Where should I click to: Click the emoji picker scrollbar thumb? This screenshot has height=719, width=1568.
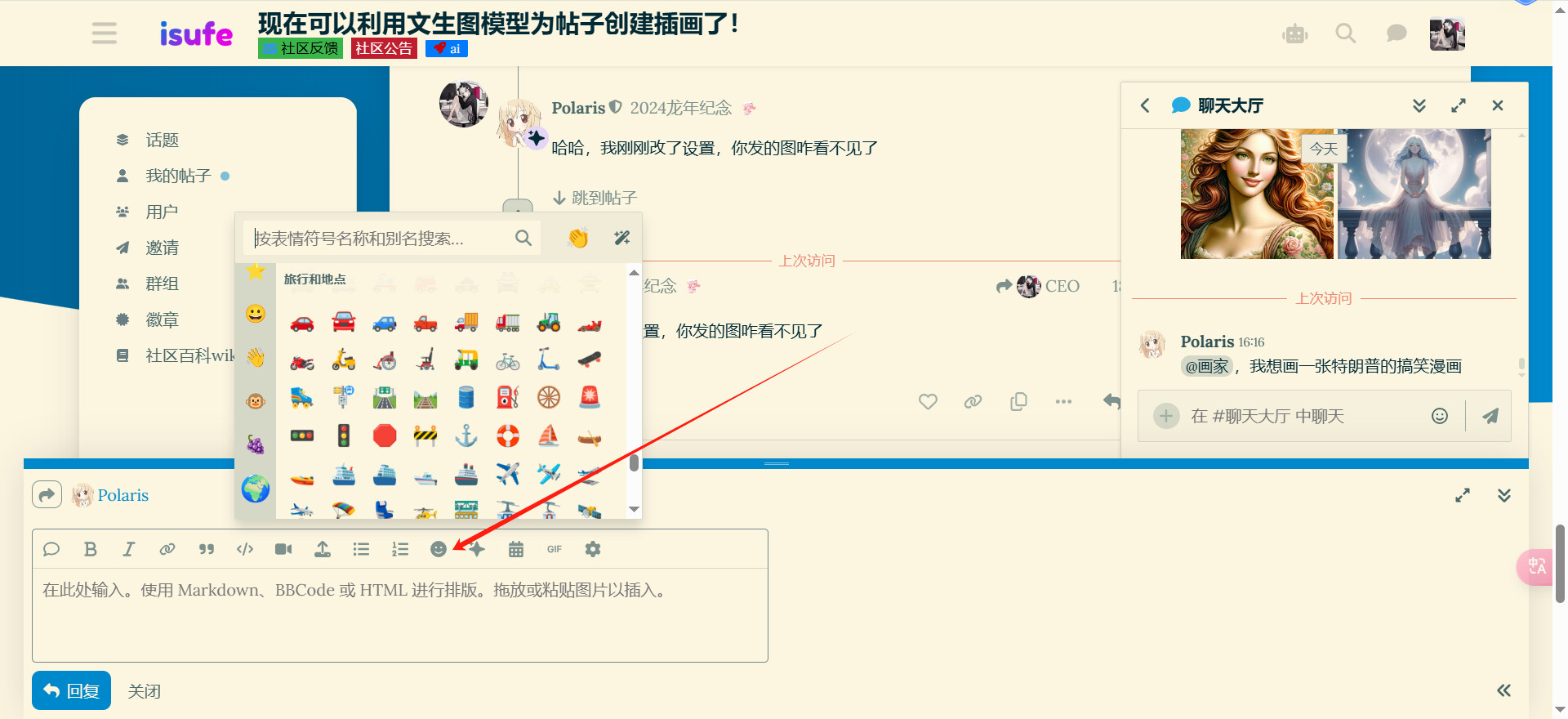[634, 463]
